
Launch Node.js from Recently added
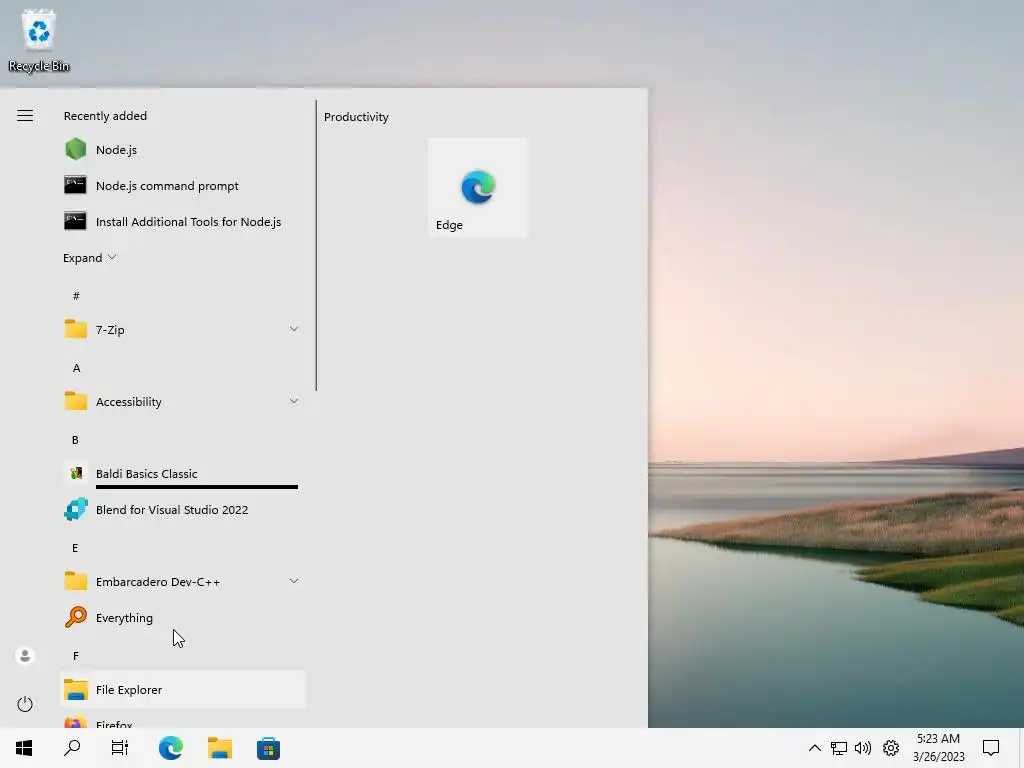[183, 150]
